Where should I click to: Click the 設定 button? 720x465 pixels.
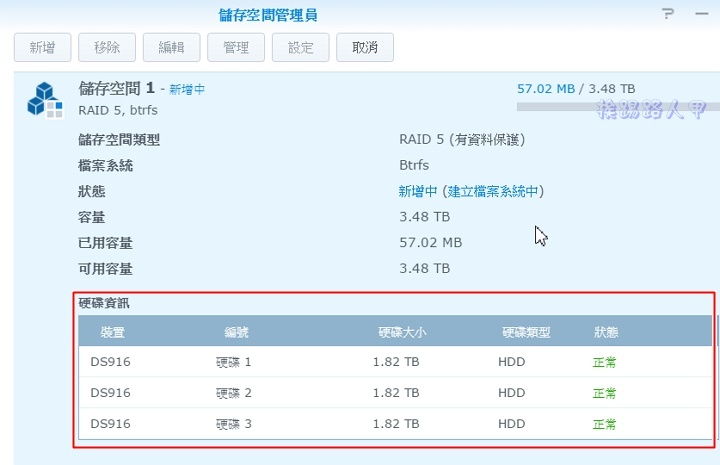tap(300, 47)
